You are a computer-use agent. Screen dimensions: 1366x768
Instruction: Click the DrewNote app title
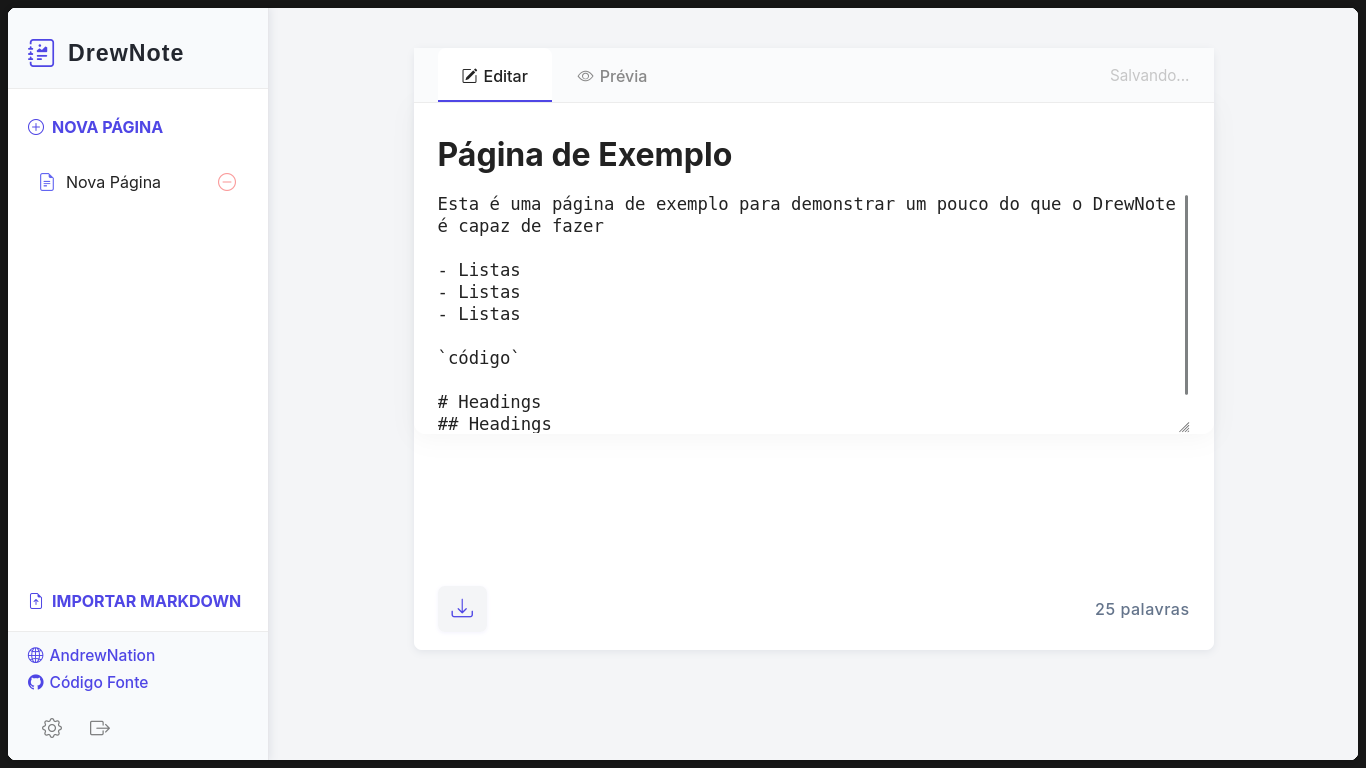tap(126, 53)
